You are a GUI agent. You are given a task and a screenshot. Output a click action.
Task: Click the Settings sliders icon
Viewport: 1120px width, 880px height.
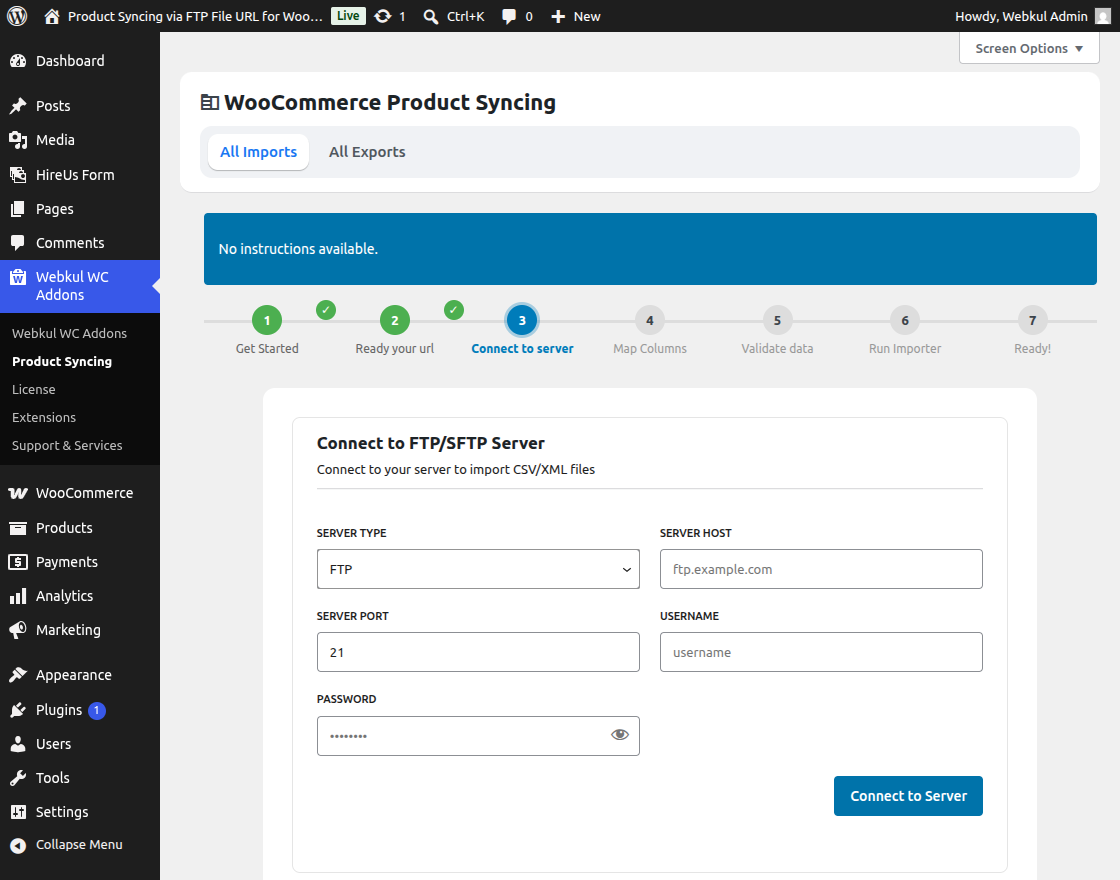[x=18, y=812]
